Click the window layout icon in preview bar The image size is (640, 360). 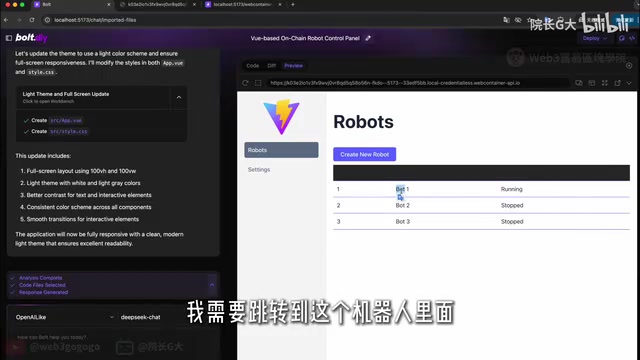tap(592, 83)
